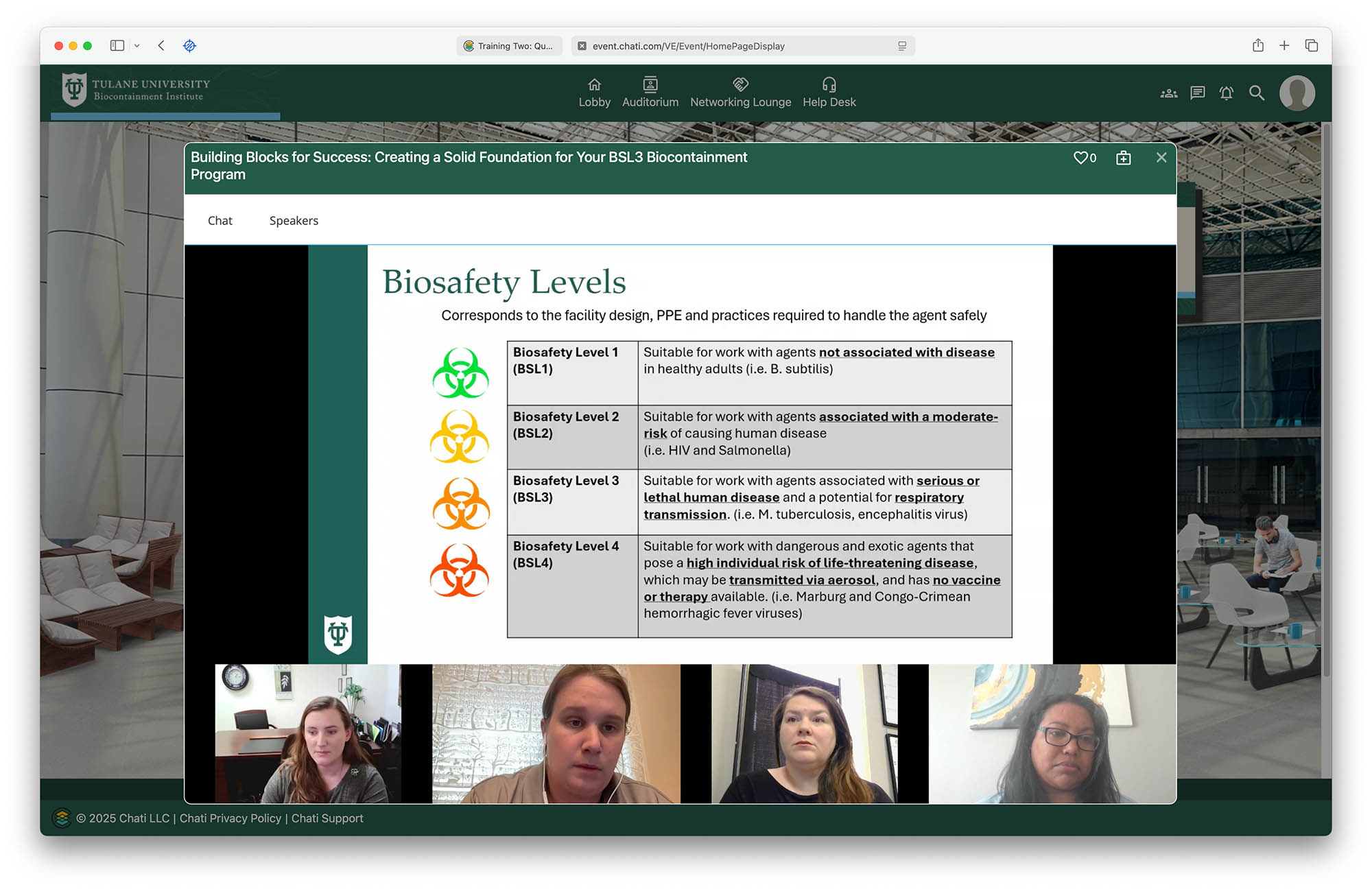Open the Networking Lounge
This screenshot has width=1372, height=889.
point(740,93)
